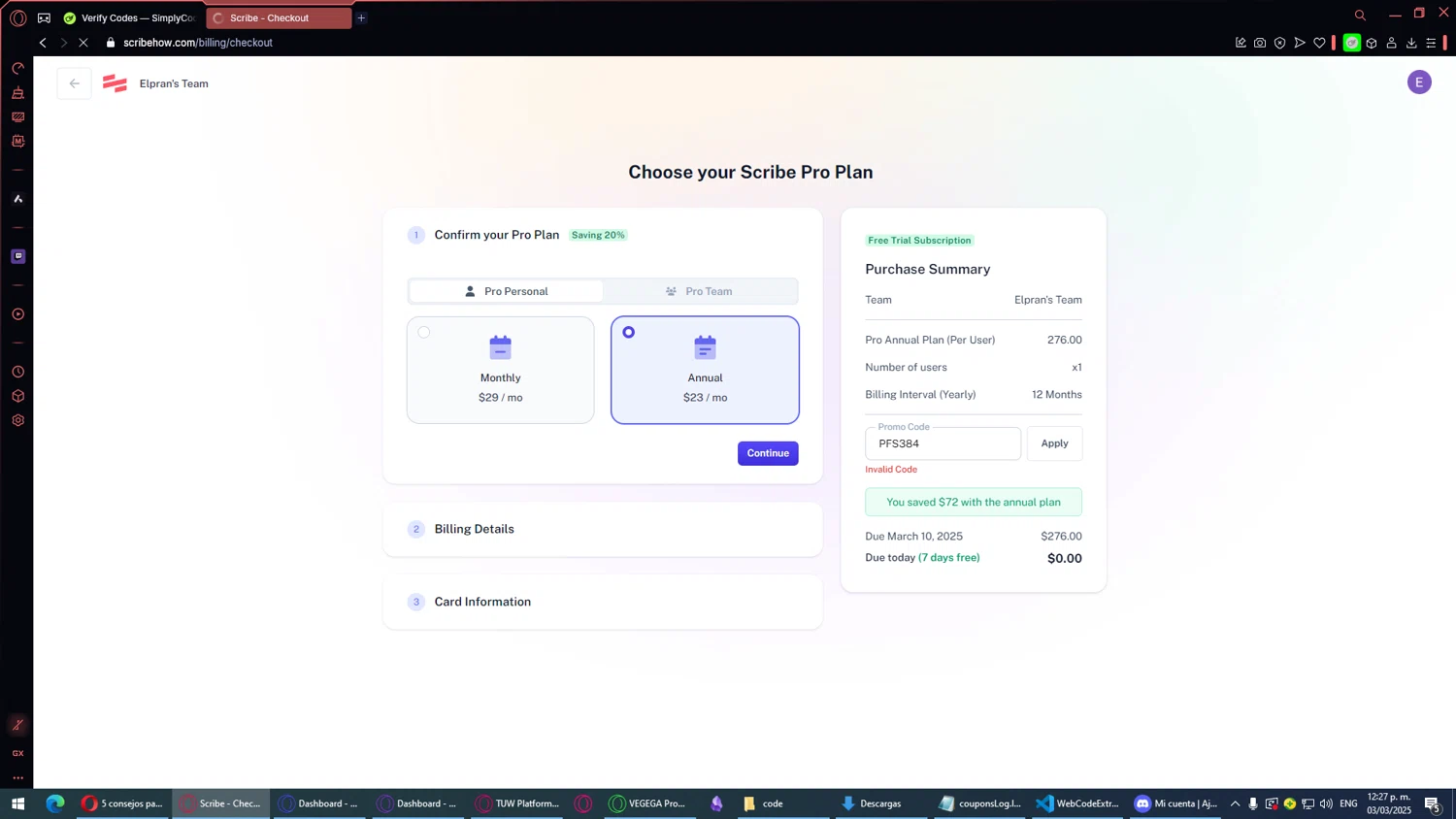Open the Windows Start menu
This screenshot has height=819, width=1456.
pyautogui.click(x=17, y=803)
